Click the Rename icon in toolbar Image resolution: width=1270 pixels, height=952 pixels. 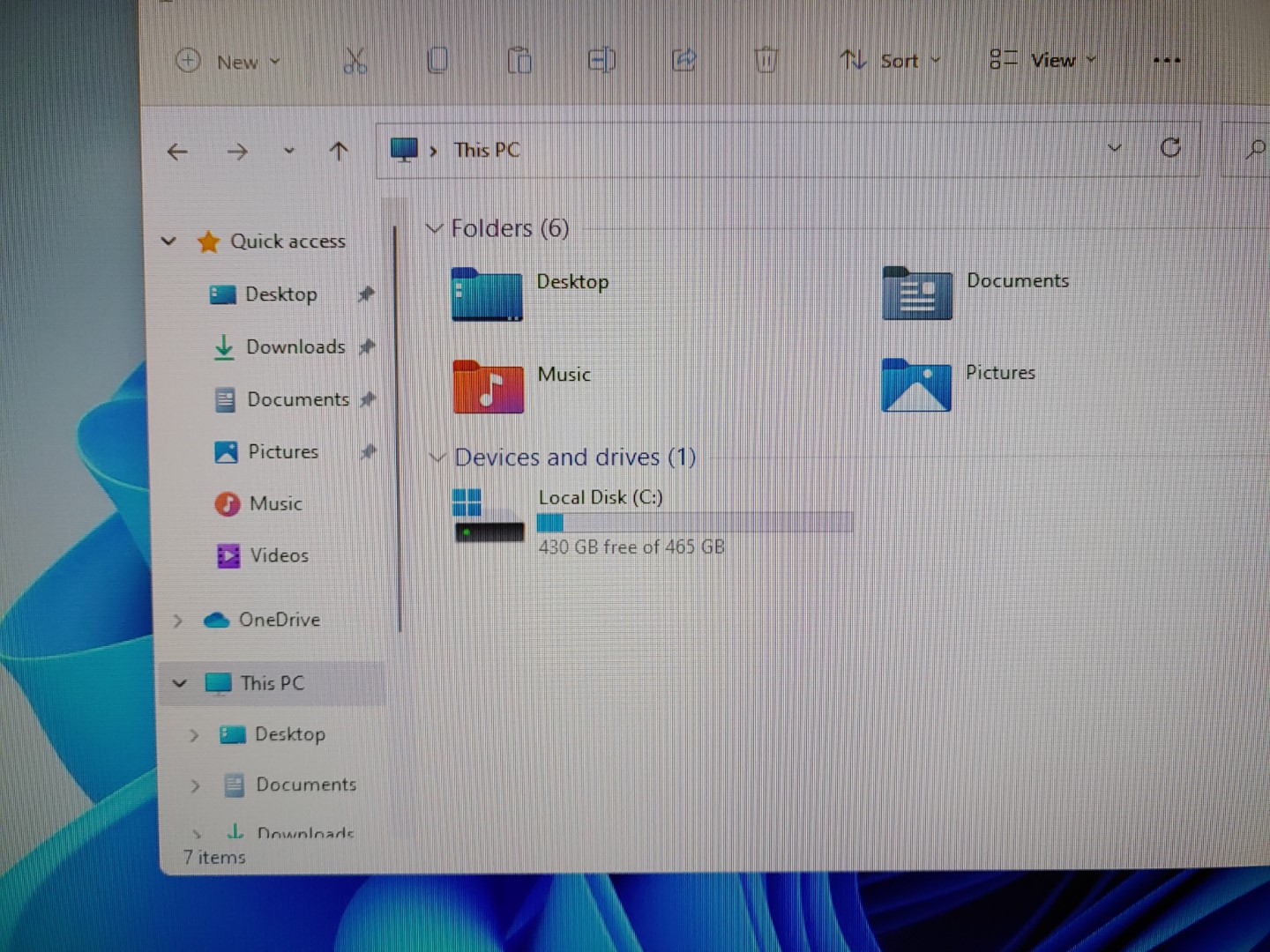[601, 61]
